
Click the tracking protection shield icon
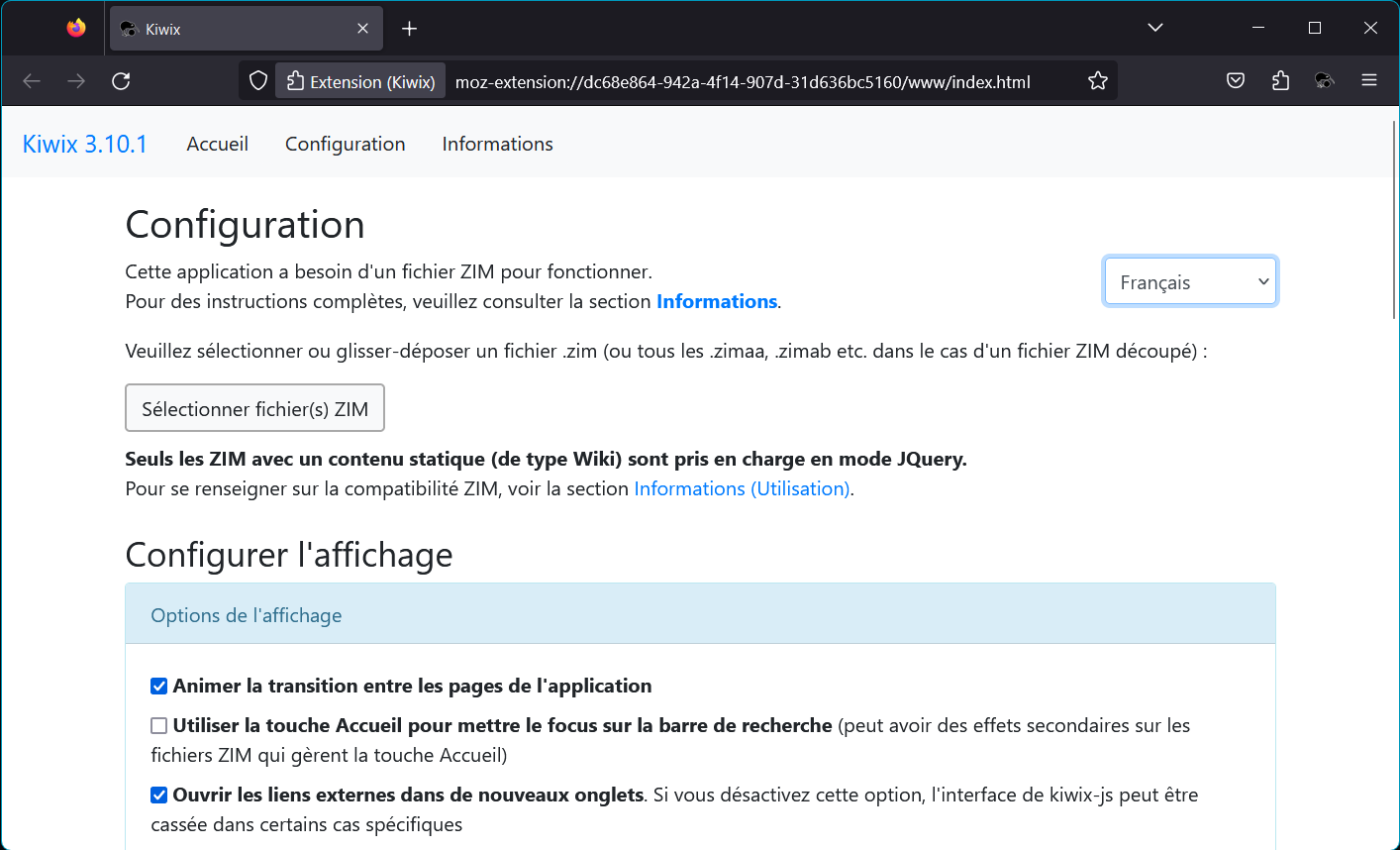coord(257,80)
